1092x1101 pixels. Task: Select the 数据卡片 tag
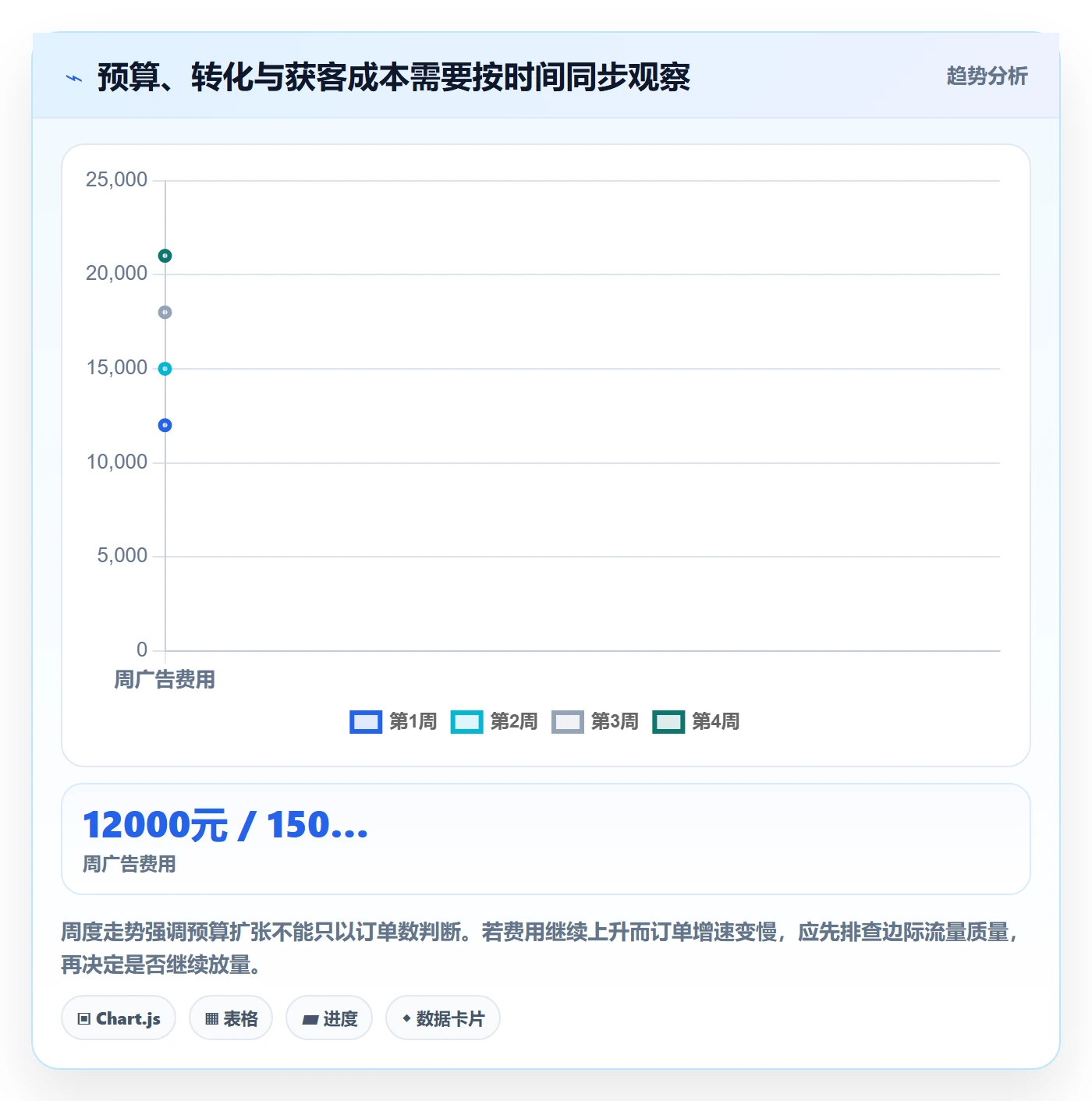coord(443,1018)
